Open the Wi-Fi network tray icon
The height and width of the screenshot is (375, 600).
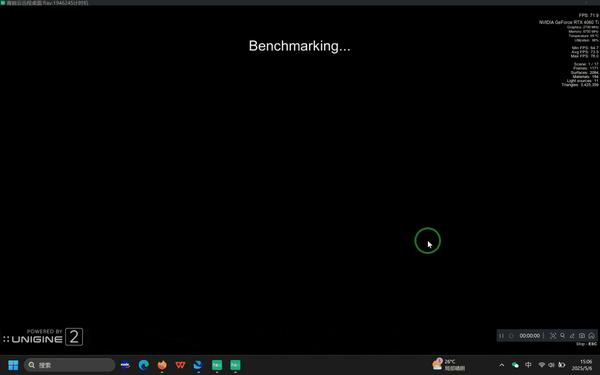[541, 365]
